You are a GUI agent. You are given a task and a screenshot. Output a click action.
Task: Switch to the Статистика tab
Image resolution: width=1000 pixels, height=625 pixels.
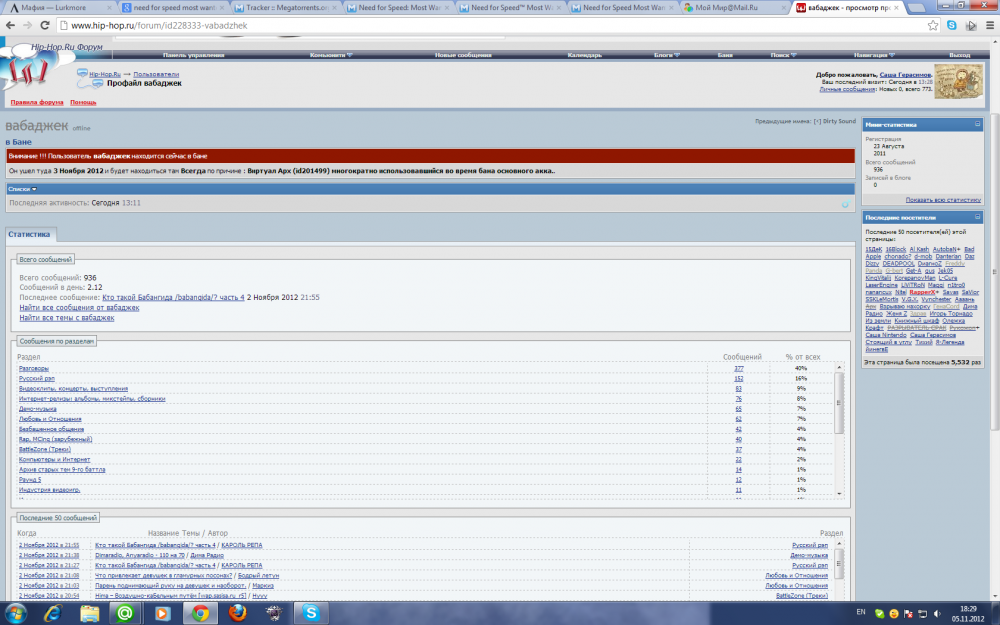pyautogui.click(x=28, y=234)
